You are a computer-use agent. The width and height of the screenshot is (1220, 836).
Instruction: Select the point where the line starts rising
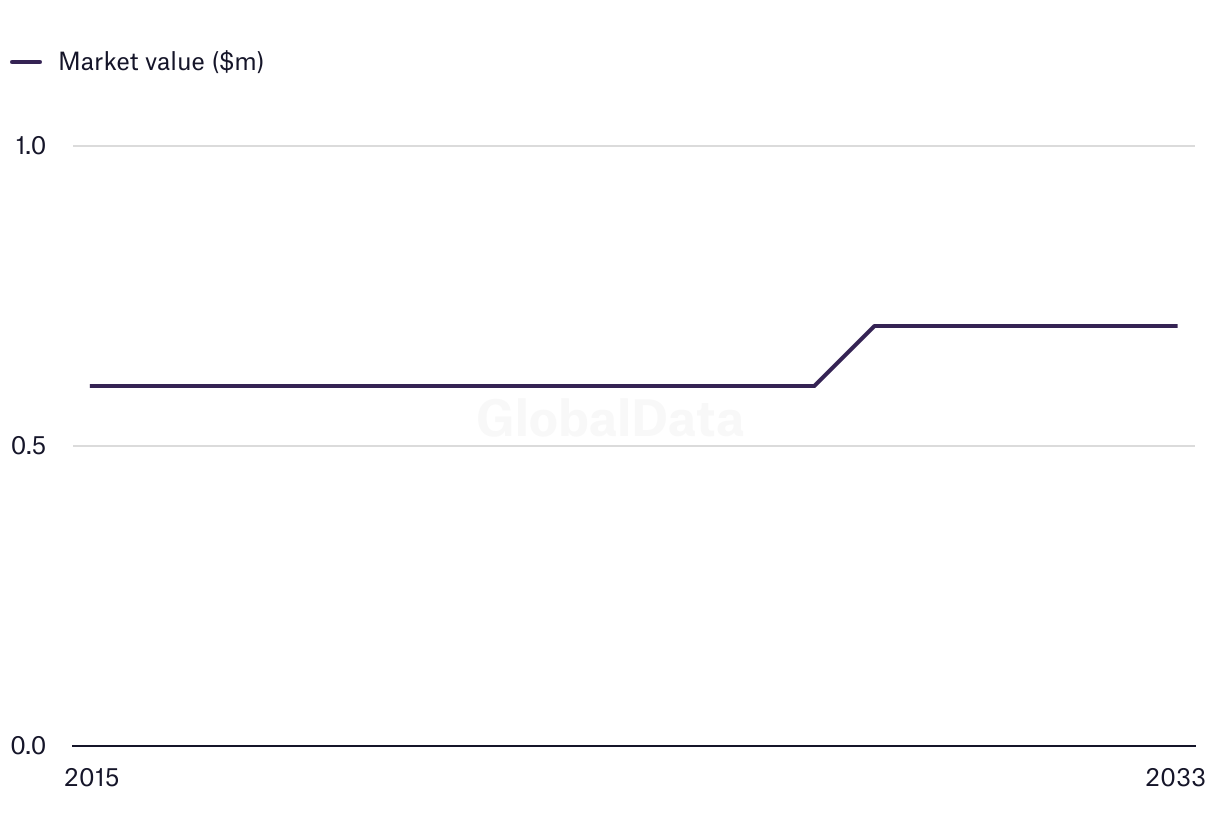814,386
